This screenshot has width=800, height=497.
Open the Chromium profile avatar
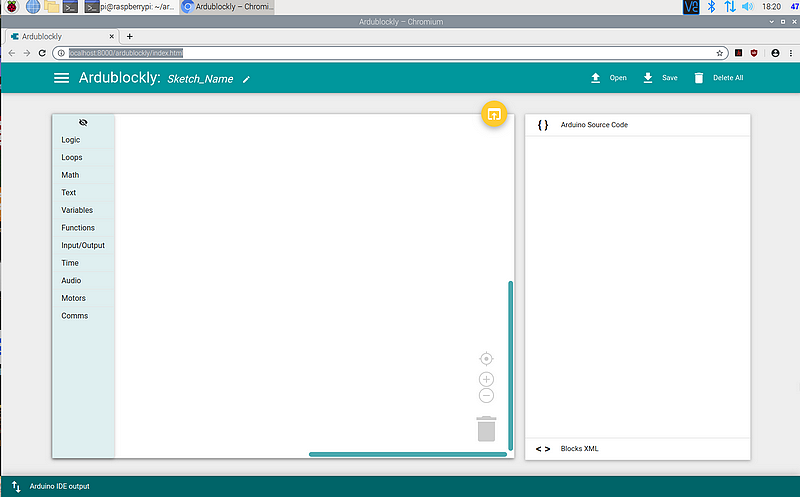(776, 53)
